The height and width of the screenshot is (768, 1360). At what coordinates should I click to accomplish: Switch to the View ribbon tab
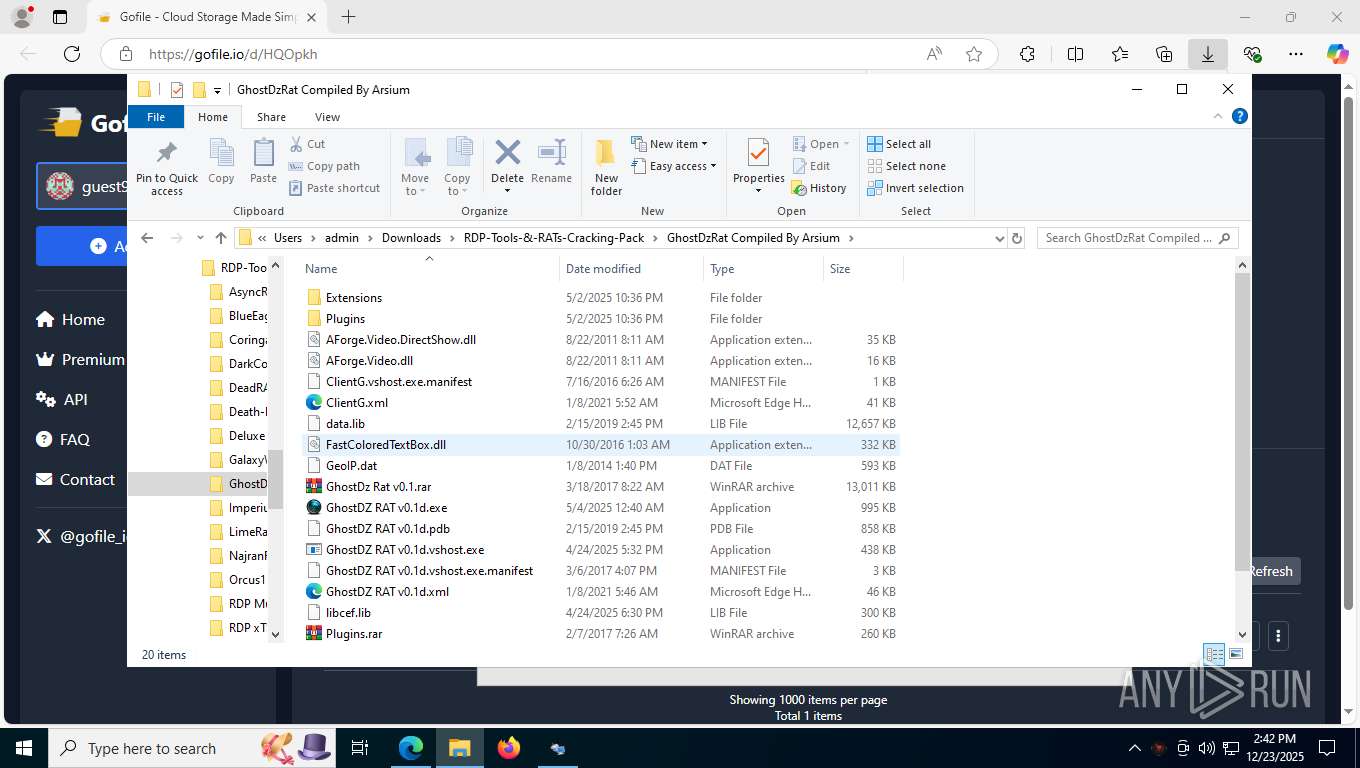(x=327, y=117)
